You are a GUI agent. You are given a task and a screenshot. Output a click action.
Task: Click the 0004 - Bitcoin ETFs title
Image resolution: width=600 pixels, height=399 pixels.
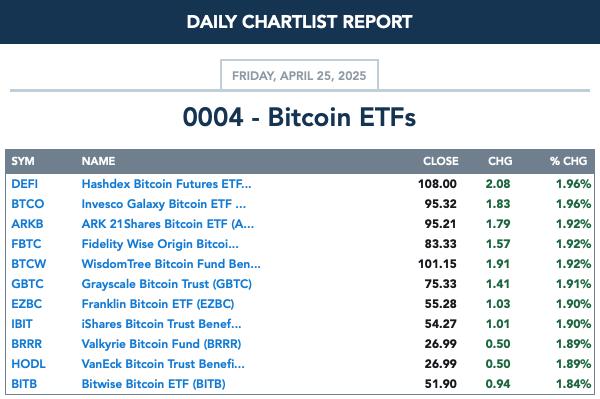[x=299, y=117]
